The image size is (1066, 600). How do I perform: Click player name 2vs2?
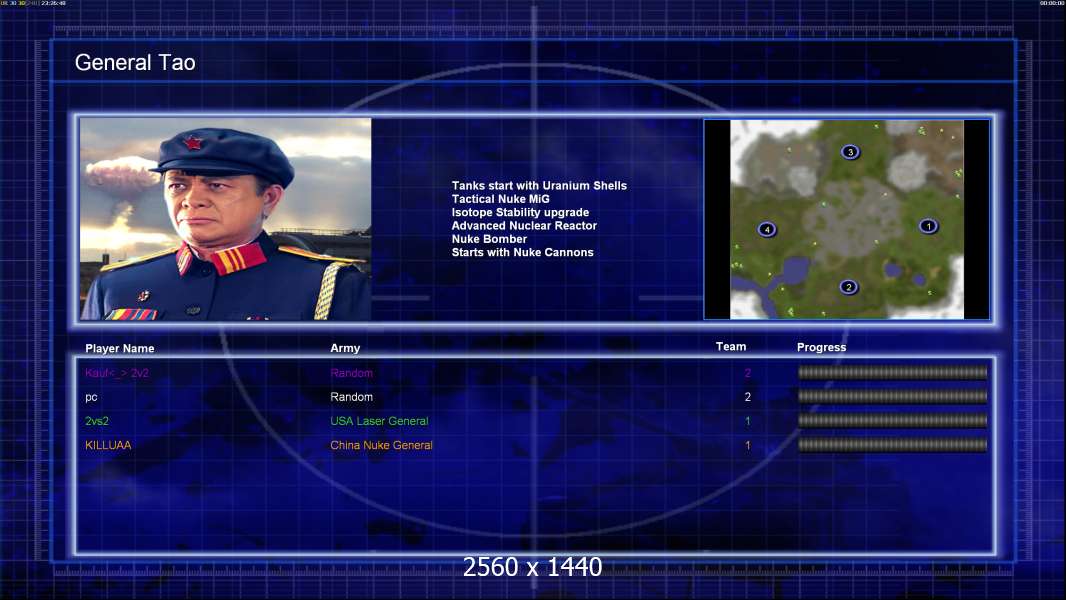point(97,421)
